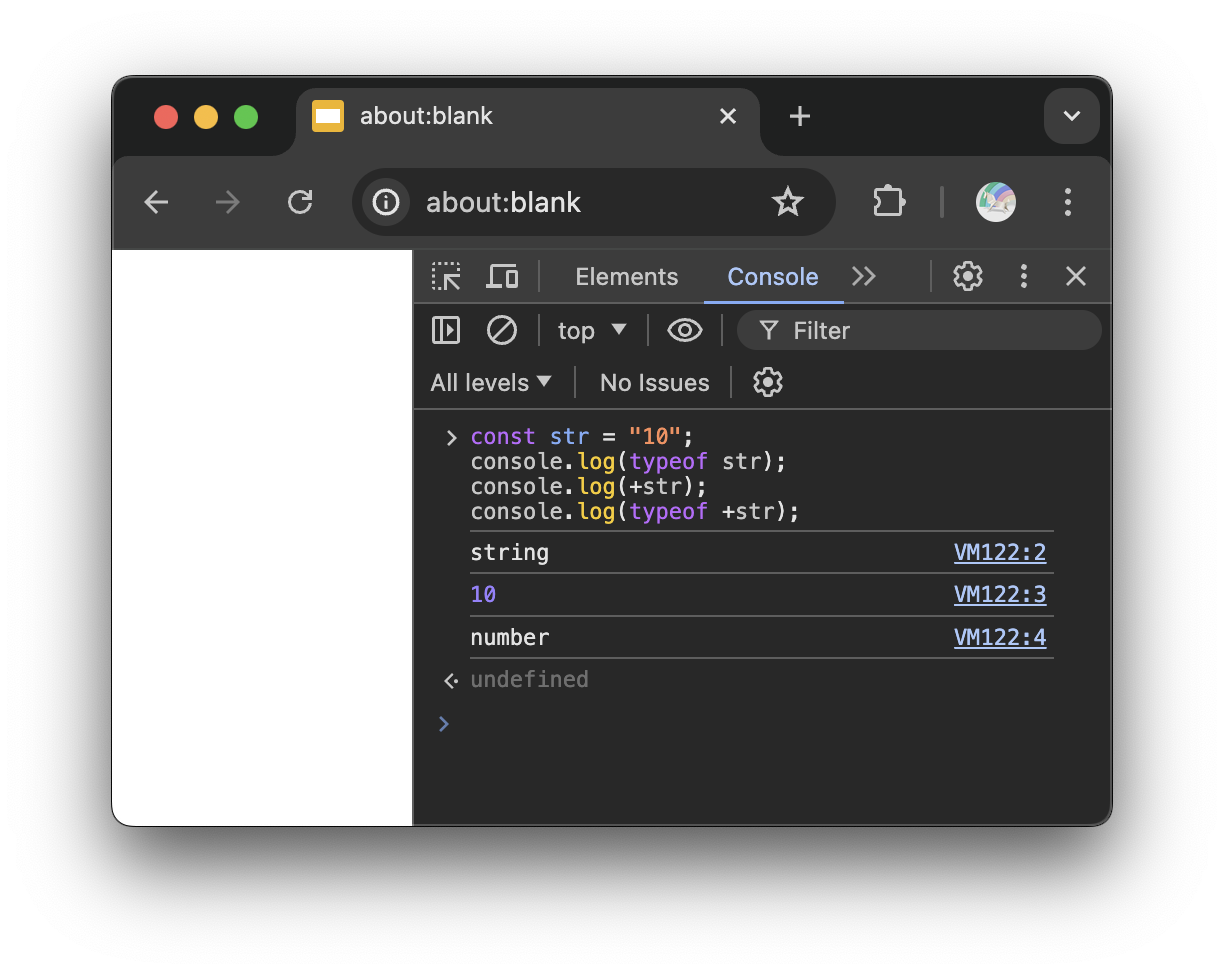Close the about:blank tab
Image resolution: width=1224 pixels, height=974 pixels.
728,117
